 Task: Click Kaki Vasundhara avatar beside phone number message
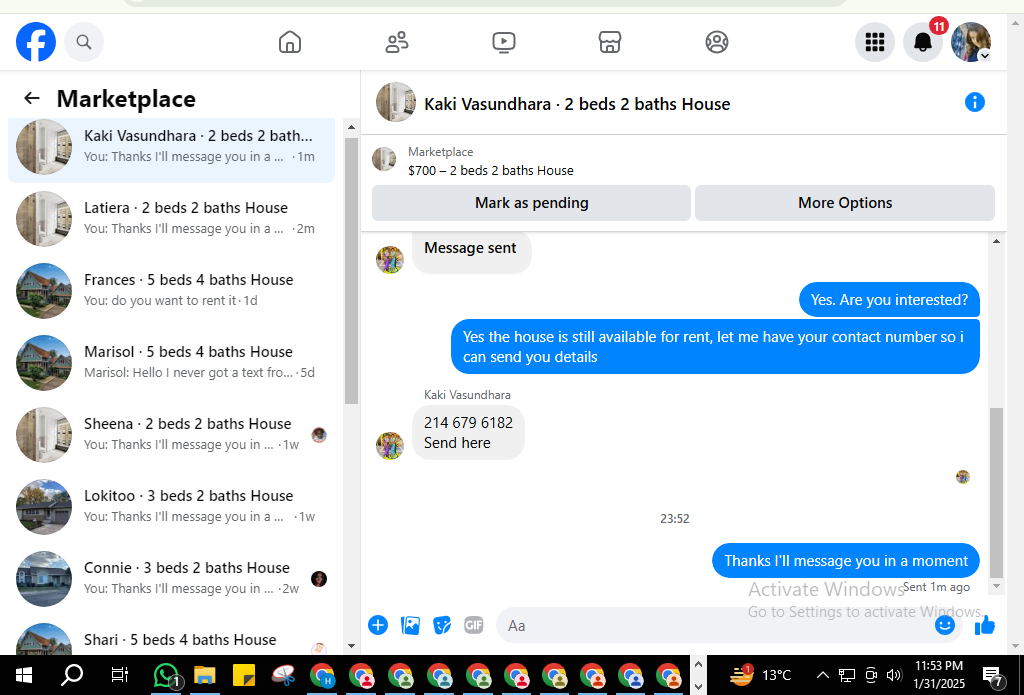point(390,445)
